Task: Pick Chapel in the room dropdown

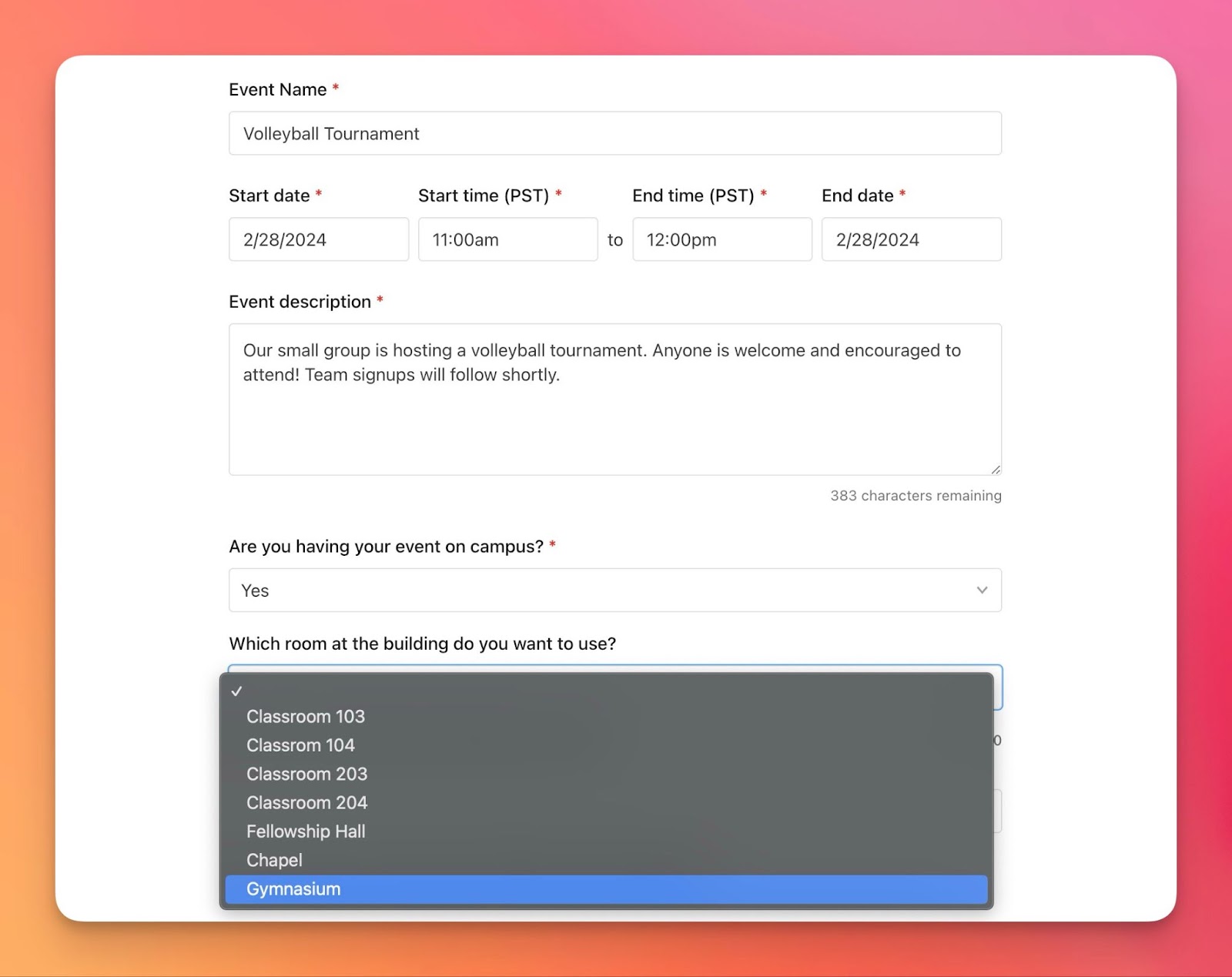Action: (x=274, y=860)
